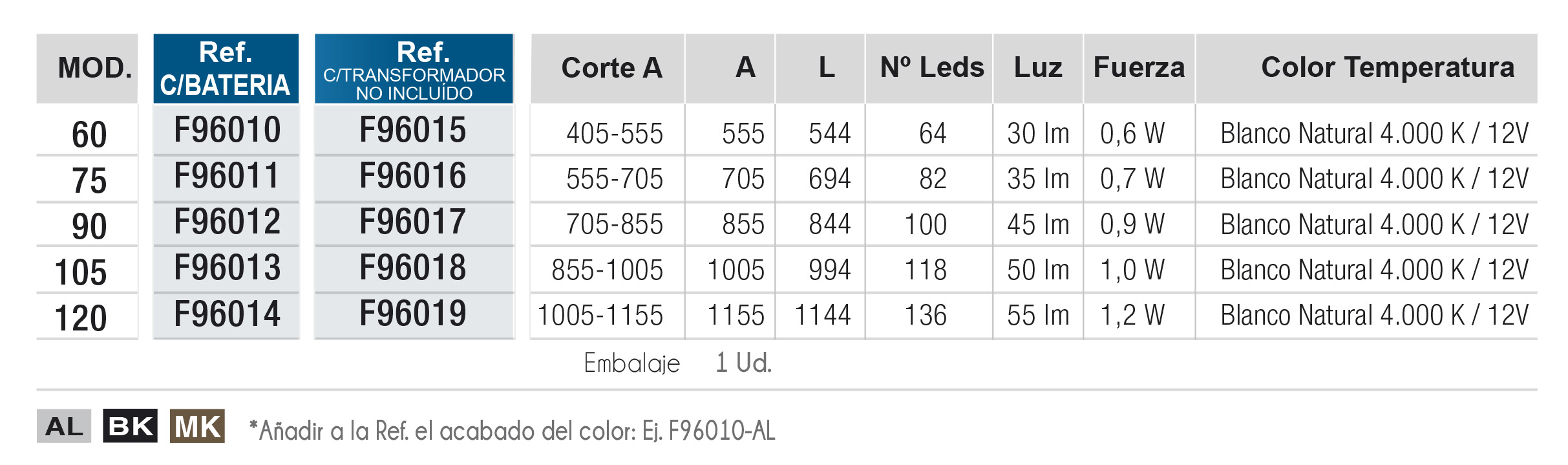Viewport: 1568px width, 465px height.
Task: Select the BK black finish swatch
Action: click(x=130, y=426)
